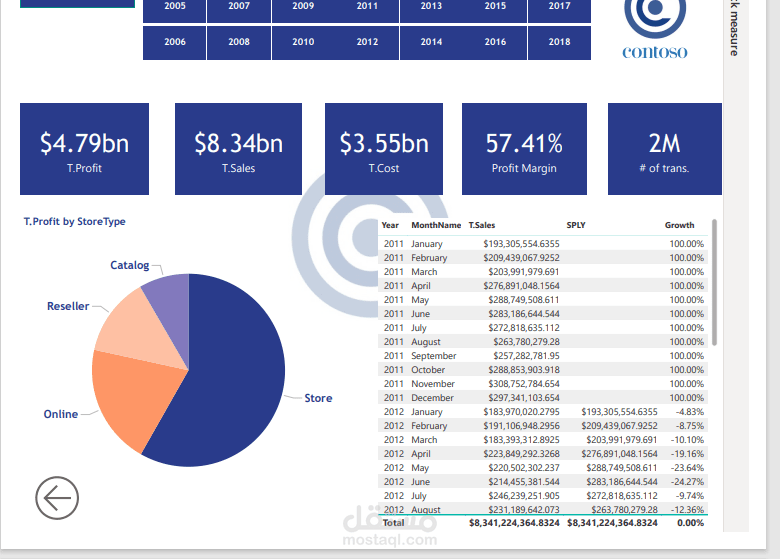Select year 2008 in the slicer
This screenshot has height=559, width=780.
pyautogui.click(x=239, y=42)
